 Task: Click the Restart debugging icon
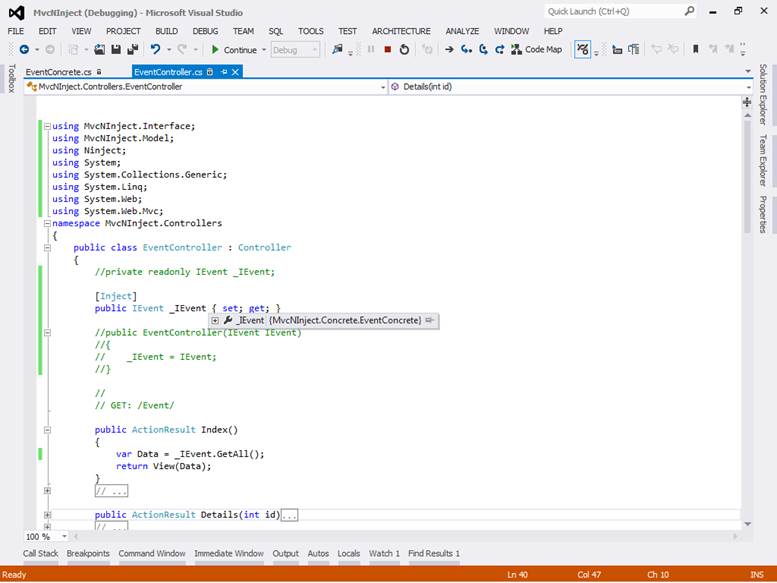point(404,49)
